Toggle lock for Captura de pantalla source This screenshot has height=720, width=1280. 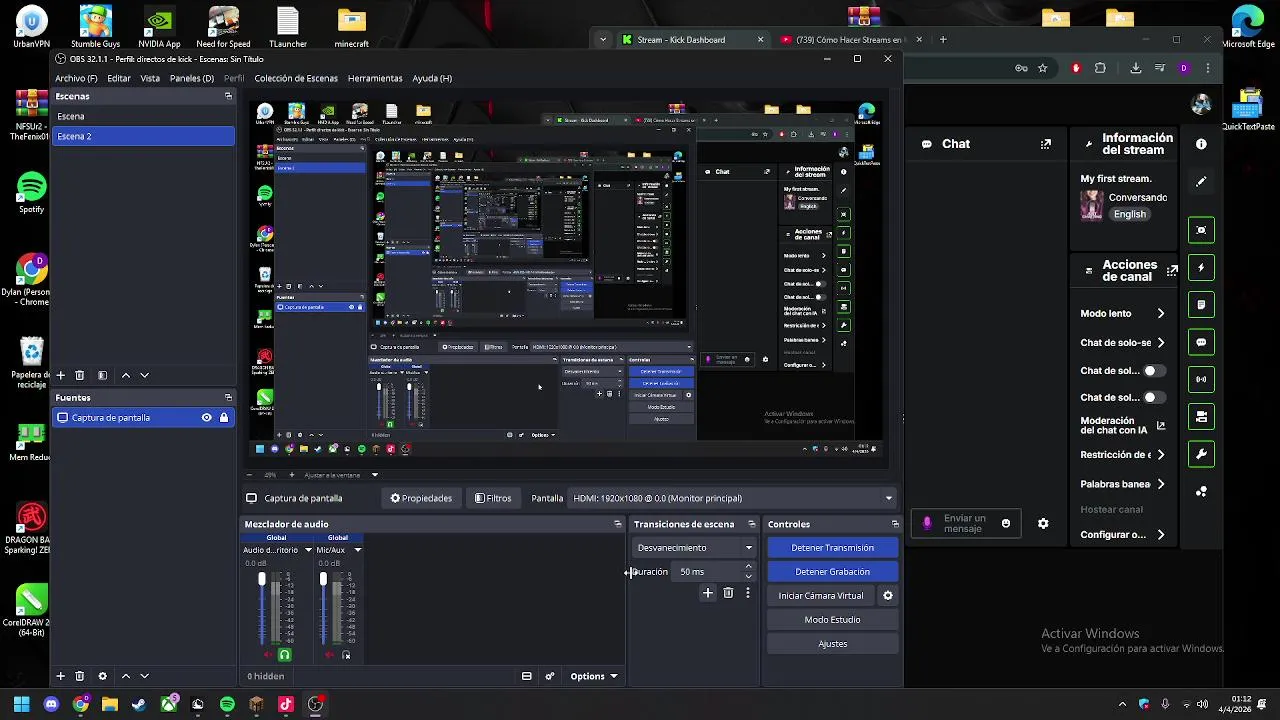224,418
